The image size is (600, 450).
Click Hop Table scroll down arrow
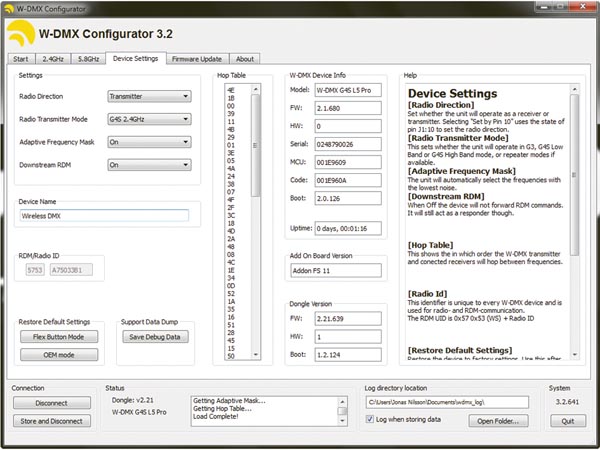pos(256,355)
